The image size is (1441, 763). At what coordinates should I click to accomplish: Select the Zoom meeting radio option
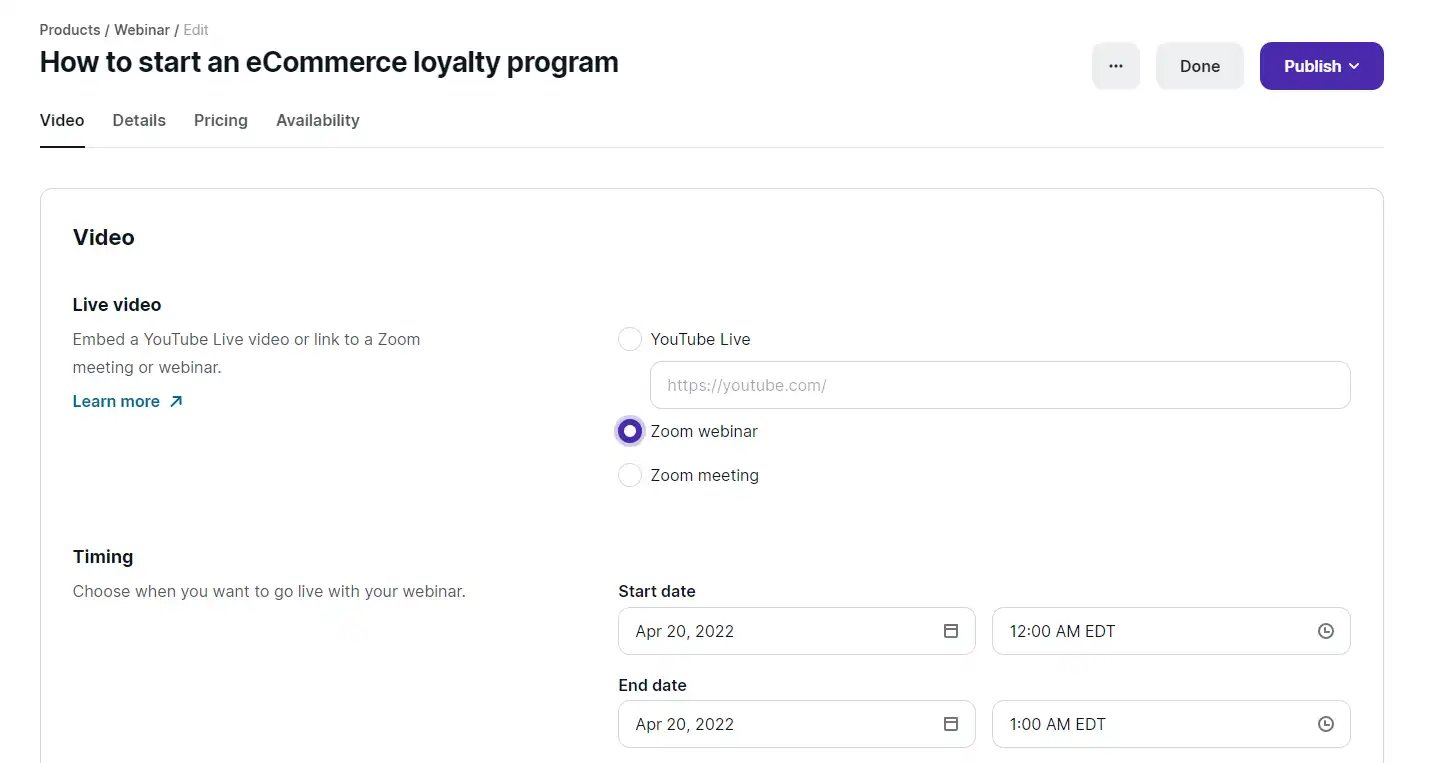[630, 475]
